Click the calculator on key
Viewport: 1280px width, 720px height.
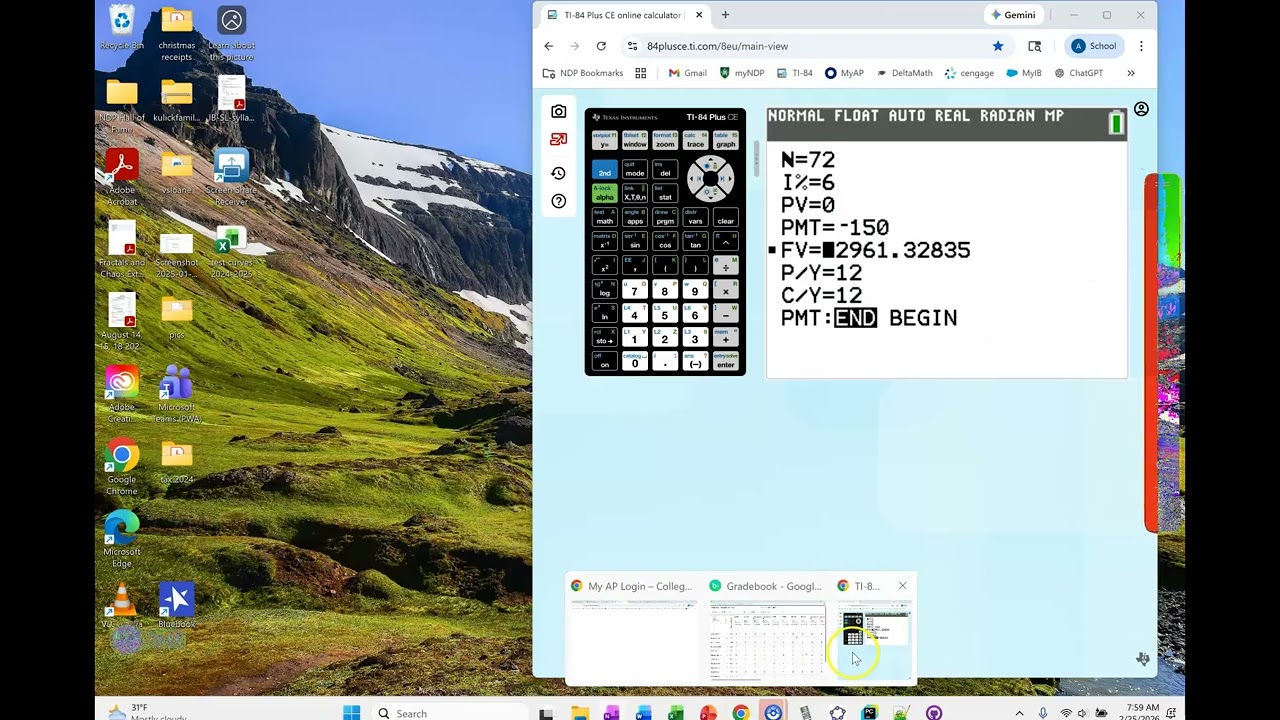(x=604, y=362)
